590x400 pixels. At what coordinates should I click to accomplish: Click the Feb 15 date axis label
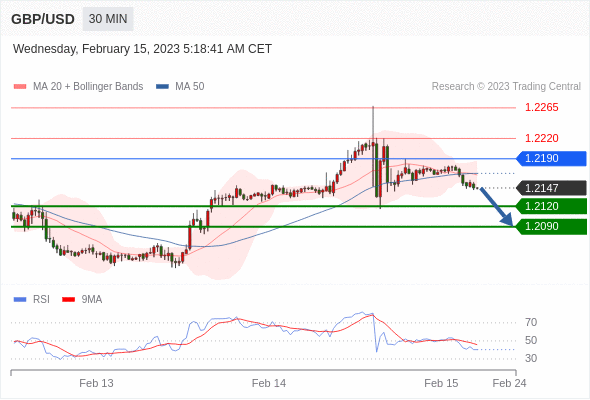441,383
